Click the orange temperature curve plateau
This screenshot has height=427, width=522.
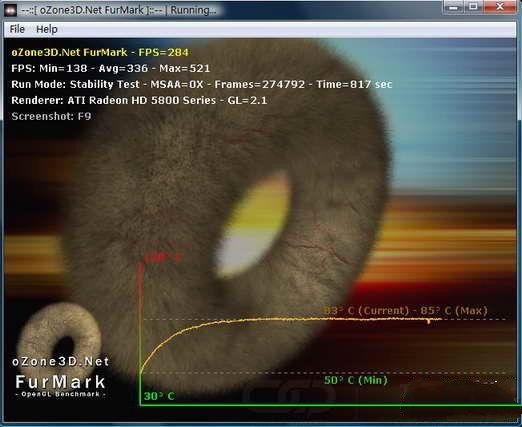point(333,319)
